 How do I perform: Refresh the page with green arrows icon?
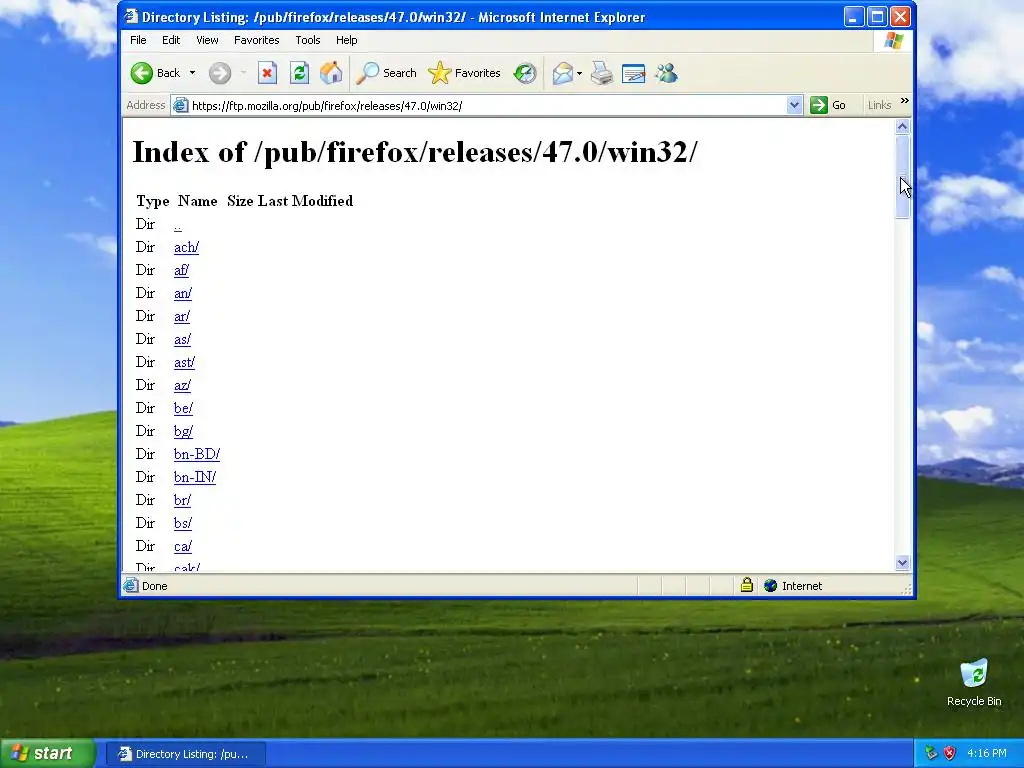click(300, 73)
